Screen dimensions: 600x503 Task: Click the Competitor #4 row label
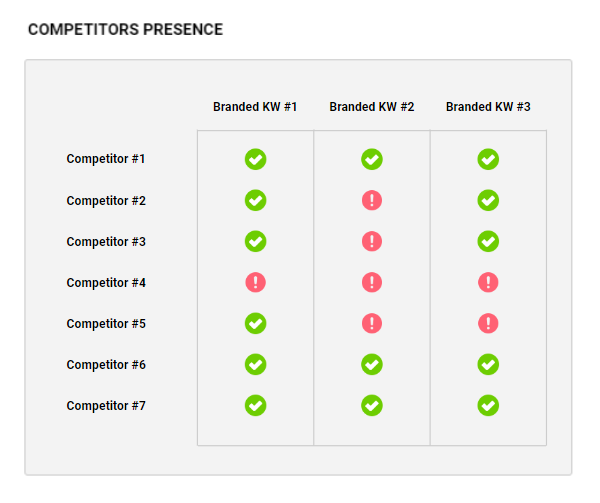pyautogui.click(x=106, y=283)
